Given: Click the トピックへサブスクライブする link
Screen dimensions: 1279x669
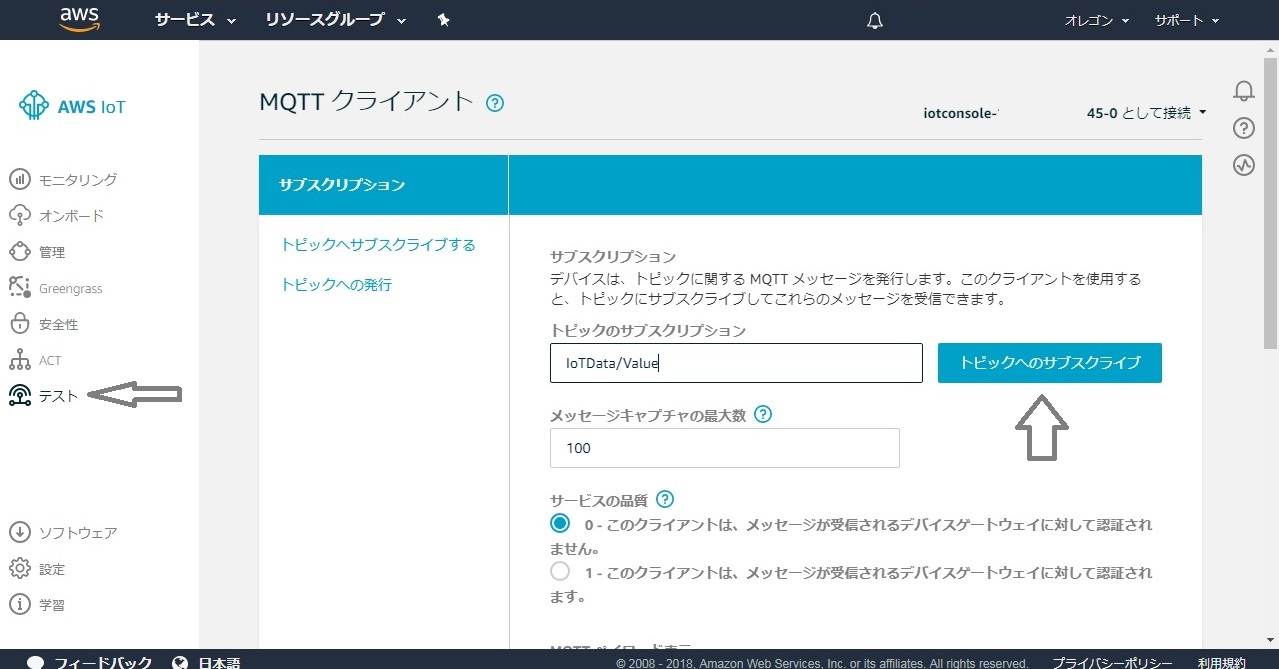Looking at the screenshot, I should click(x=378, y=244).
